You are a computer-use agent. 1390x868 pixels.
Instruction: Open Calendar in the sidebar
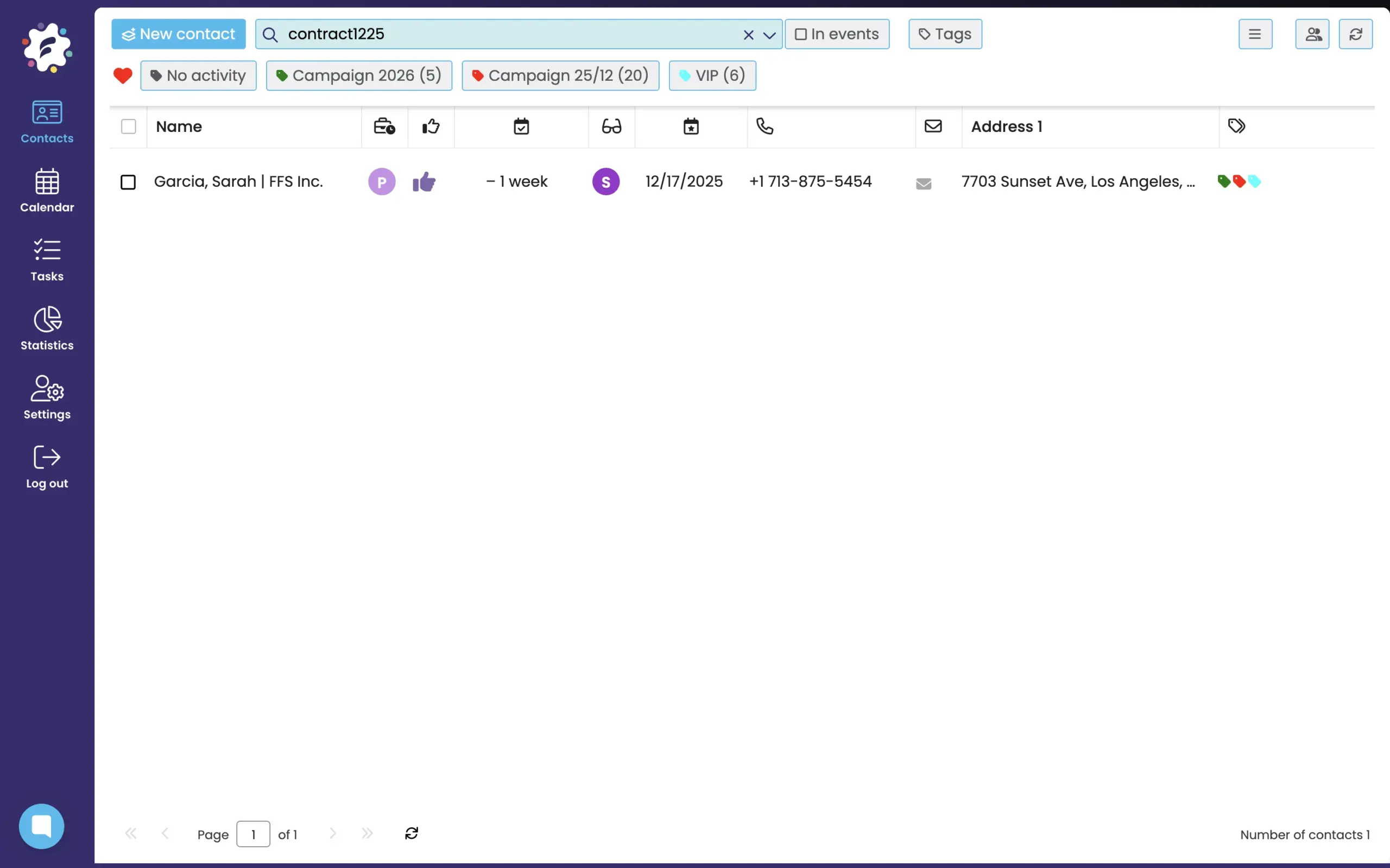(x=47, y=191)
